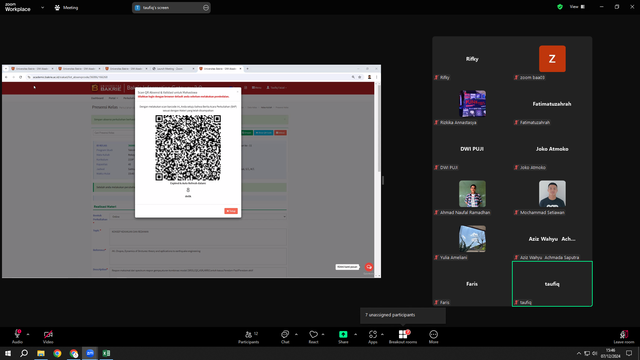Click the reload icon in shared browser
The width and height of the screenshot is (640, 360).
20,77
